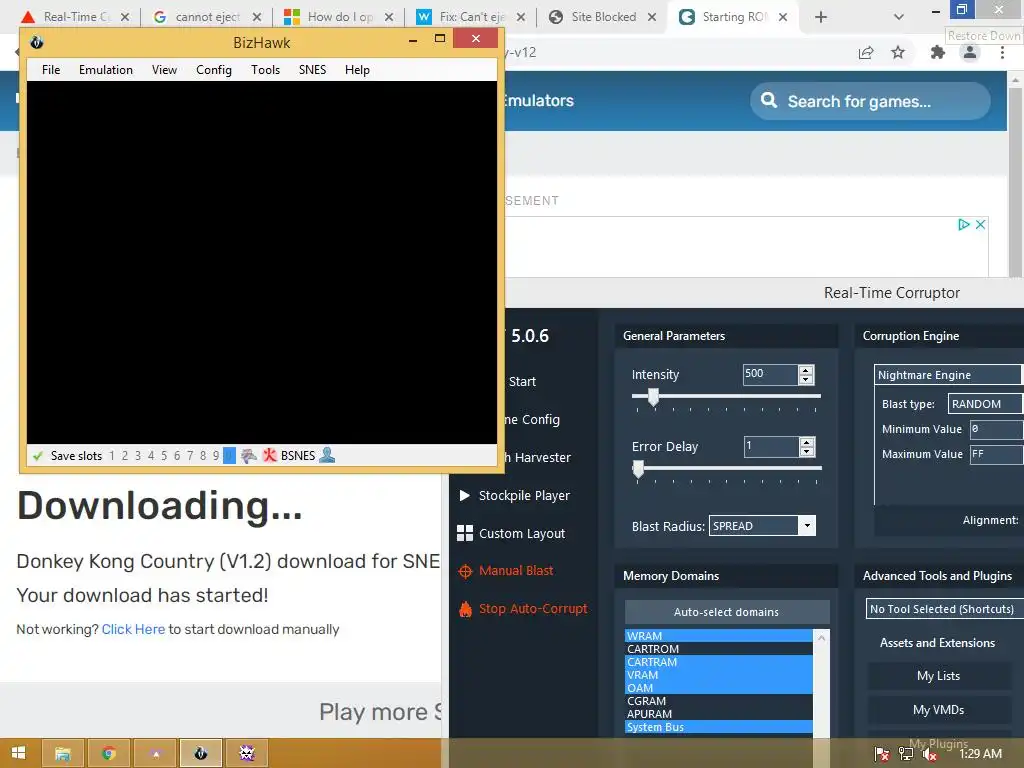
Task: Select save slot 7 in BizHawk
Action: 190,456
